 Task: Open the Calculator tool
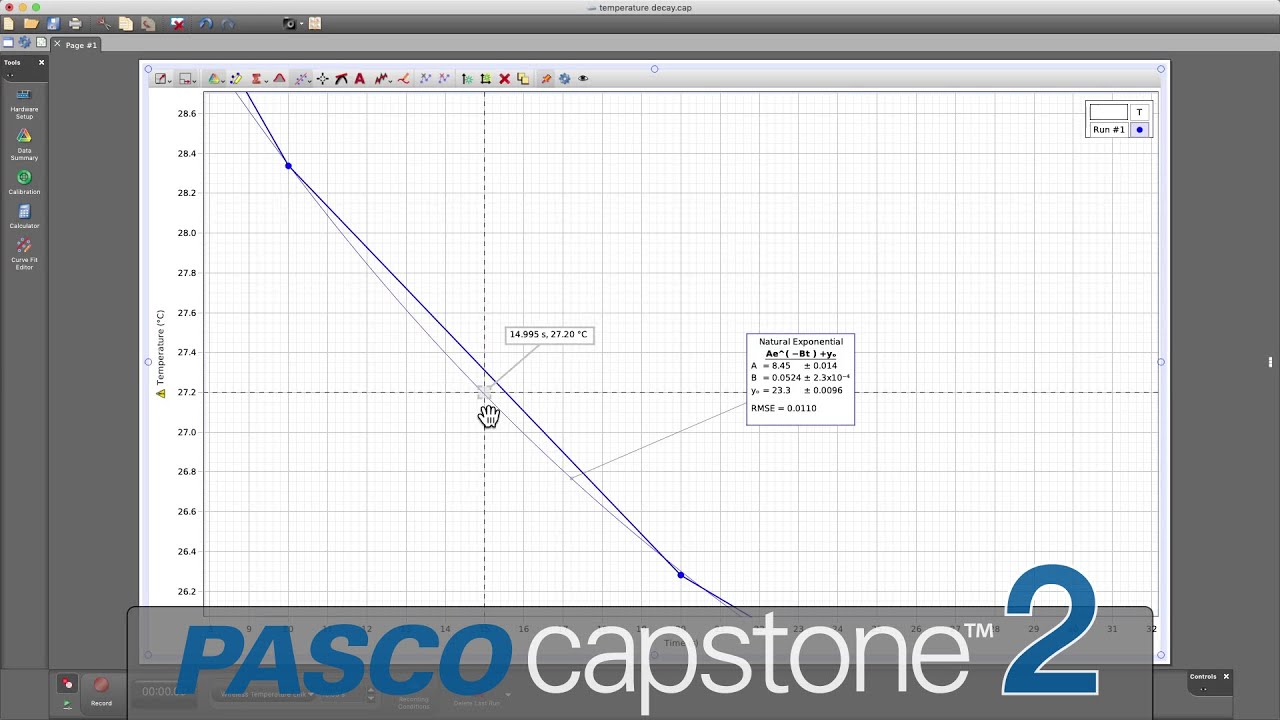click(x=24, y=216)
